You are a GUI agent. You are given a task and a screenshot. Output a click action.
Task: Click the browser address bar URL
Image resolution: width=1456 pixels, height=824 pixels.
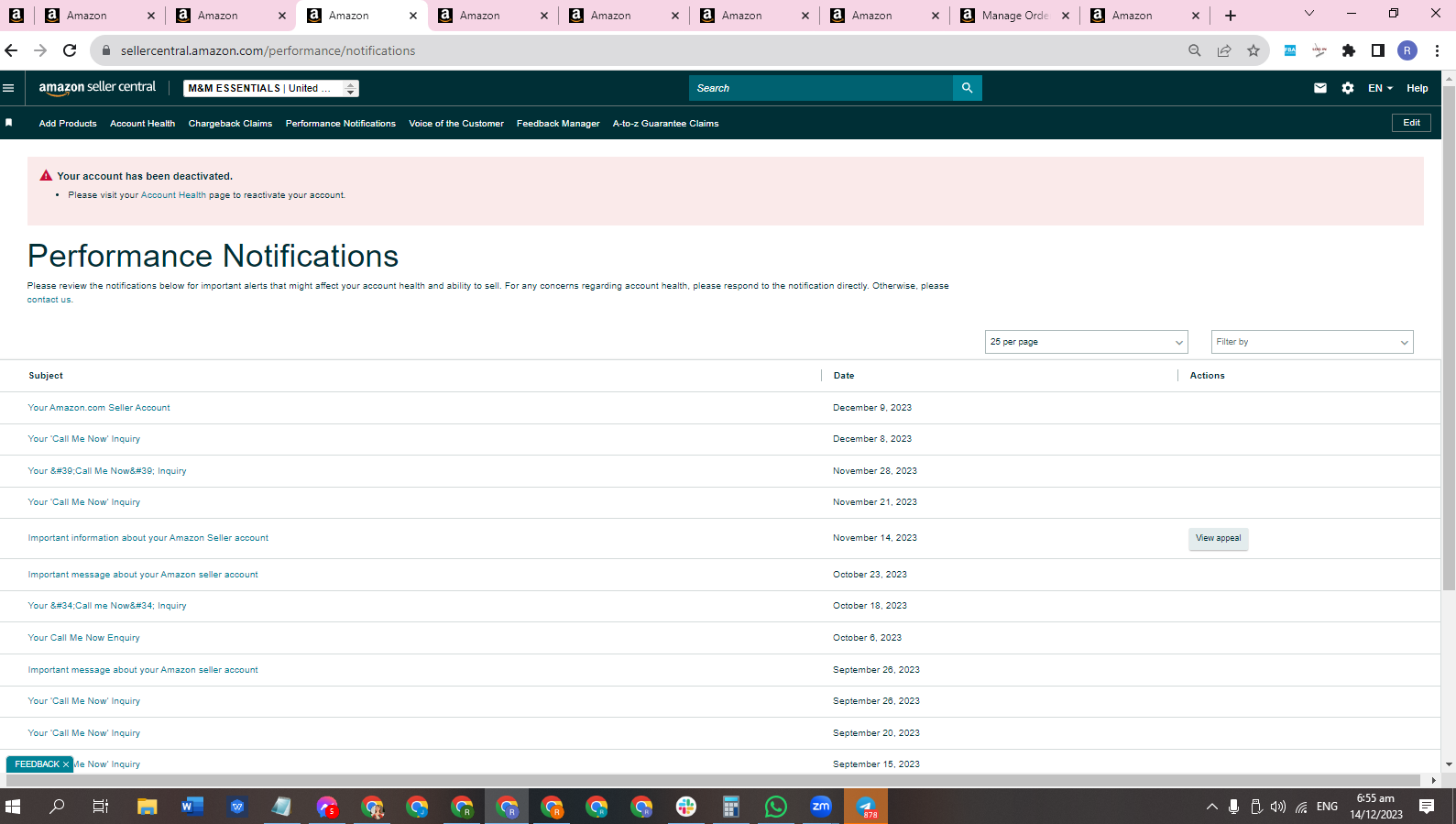coord(268,50)
